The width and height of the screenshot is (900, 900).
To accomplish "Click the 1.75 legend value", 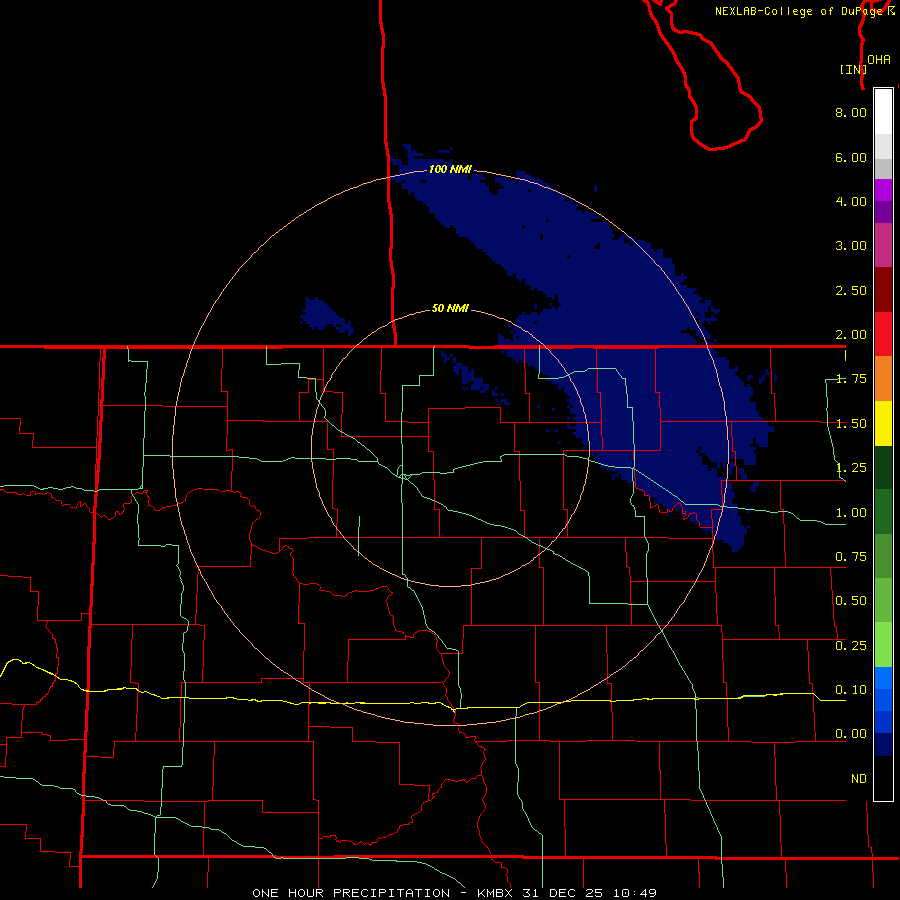I will pos(851,379).
